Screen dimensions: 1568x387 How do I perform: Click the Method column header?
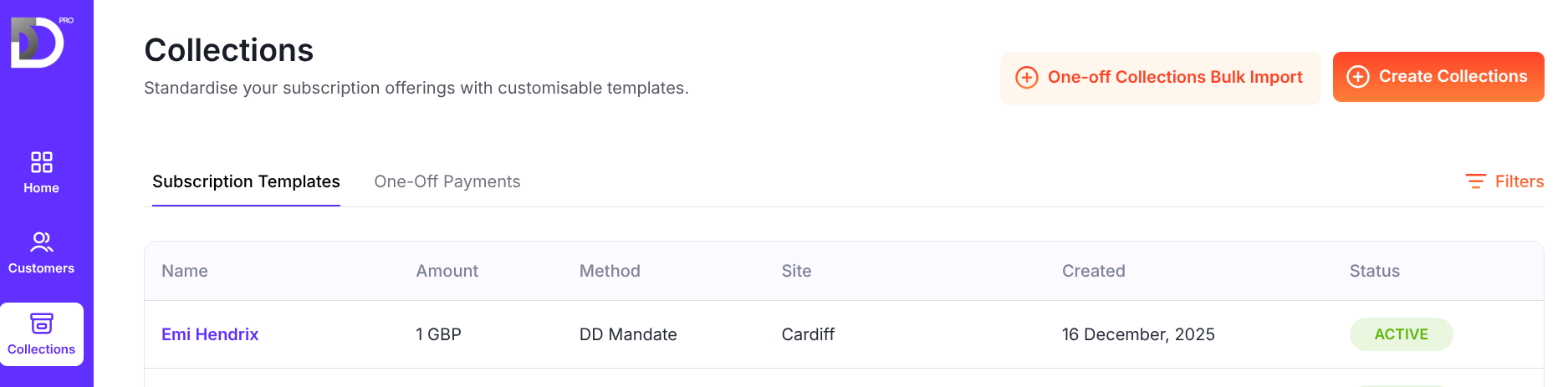click(610, 271)
